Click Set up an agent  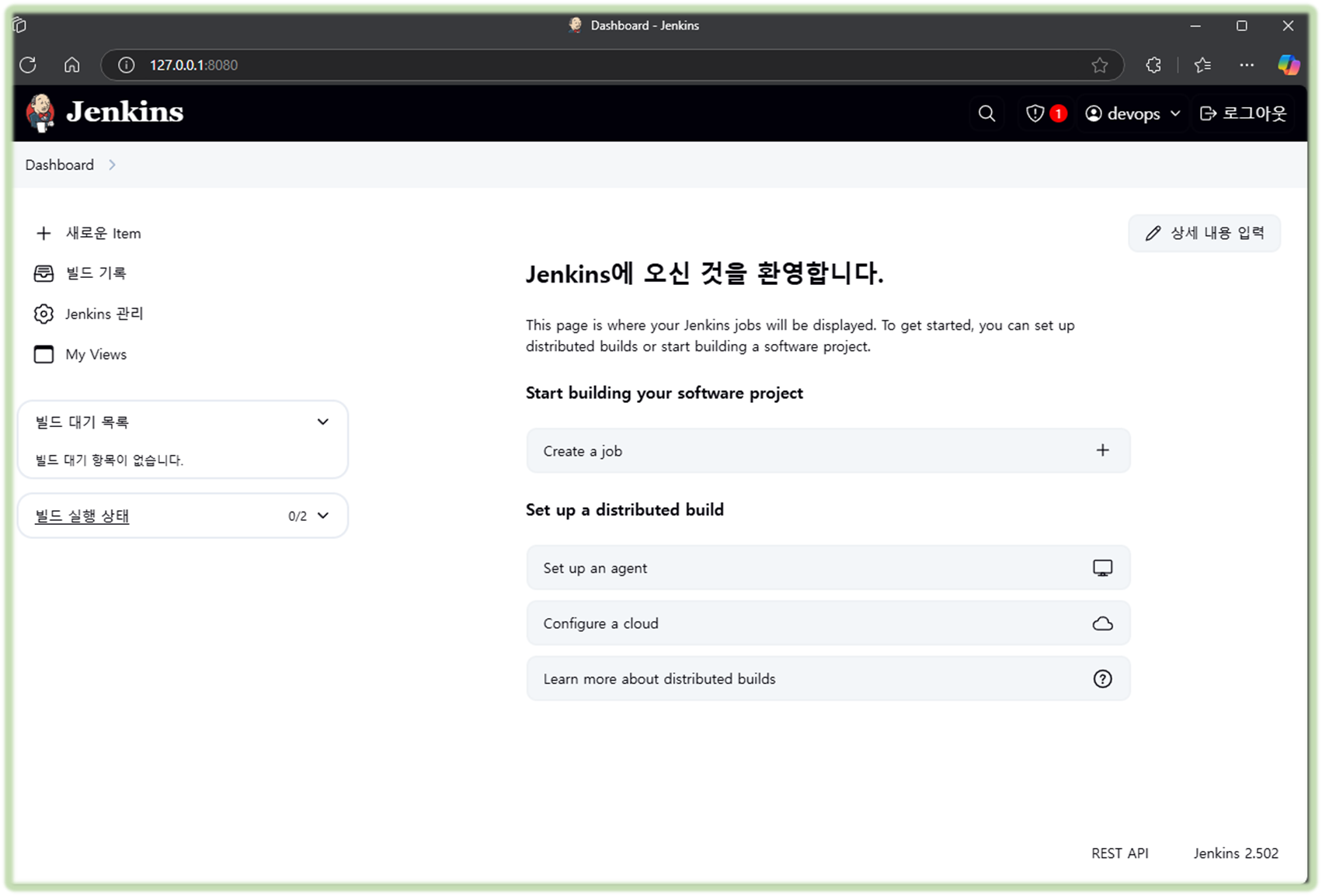pyautogui.click(x=828, y=568)
